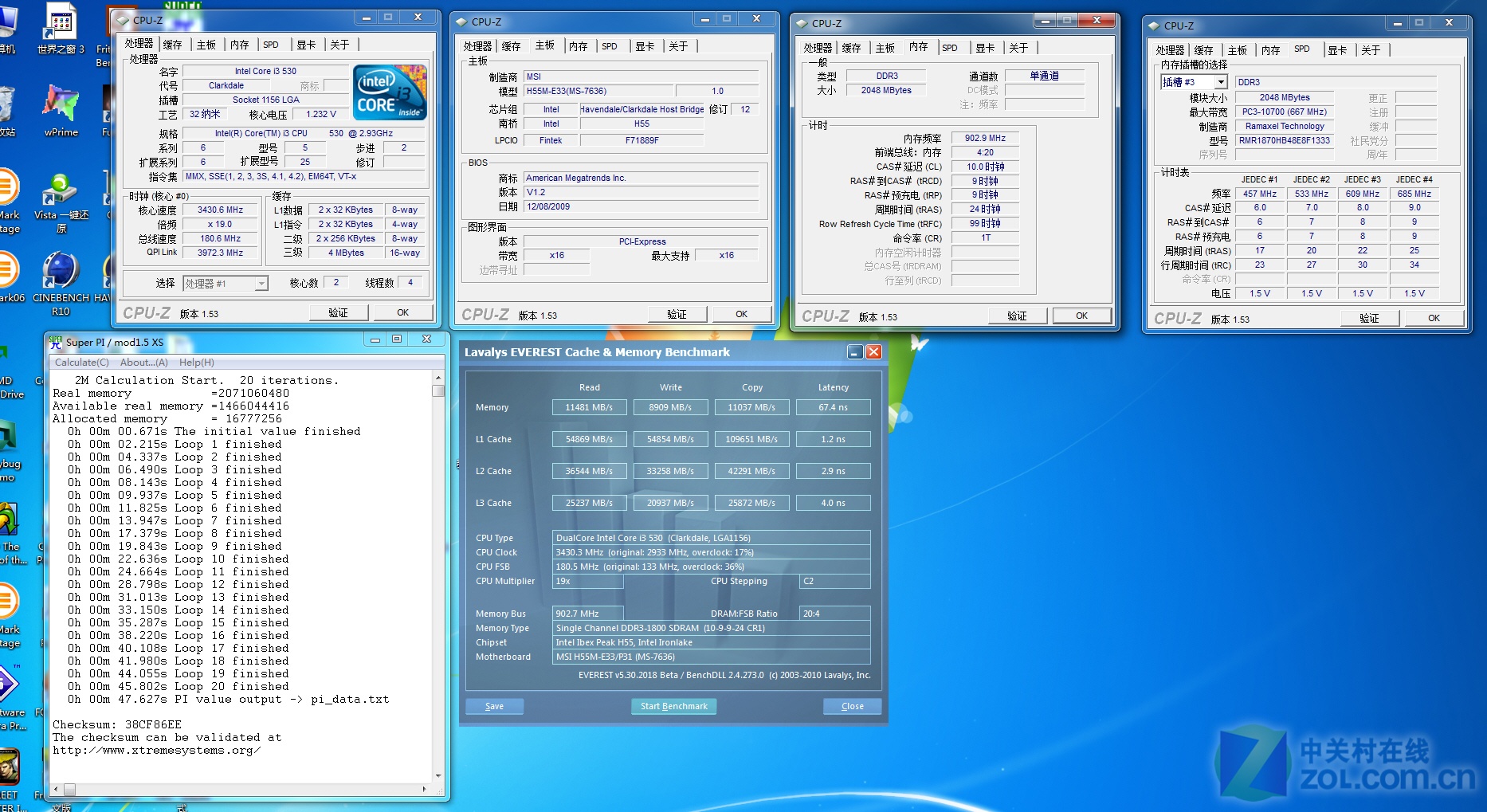This screenshot has width=1487, height=812.
Task: Open Calculate(C) menu in Super PI
Action: click(x=81, y=362)
